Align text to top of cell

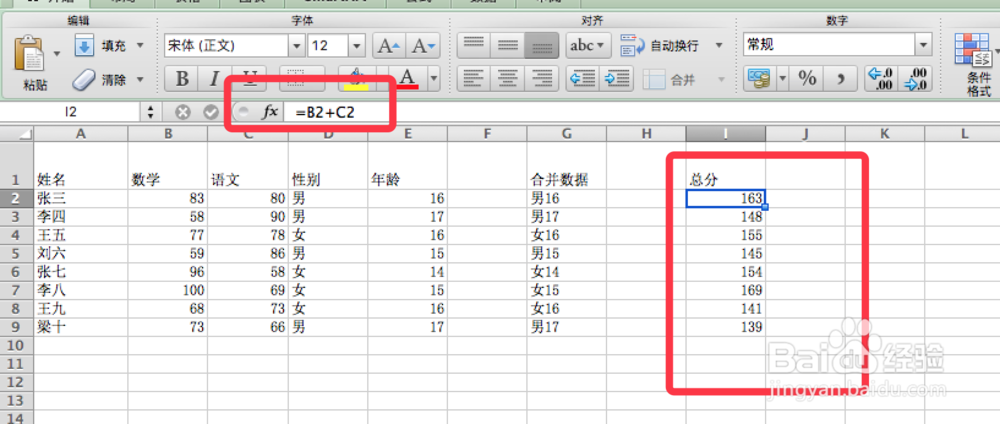pyautogui.click(x=474, y=46)
